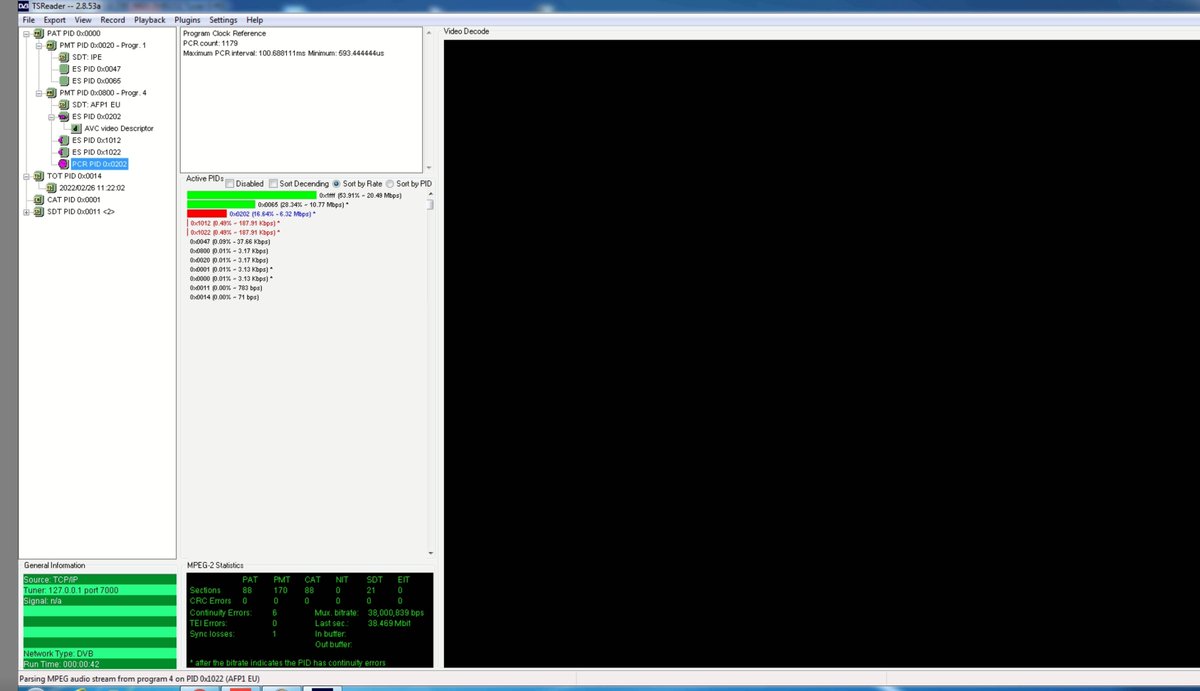Click the ES PID 0x1012 audio icon
The image size is (1200, 691).
click(x=64, y=140)
